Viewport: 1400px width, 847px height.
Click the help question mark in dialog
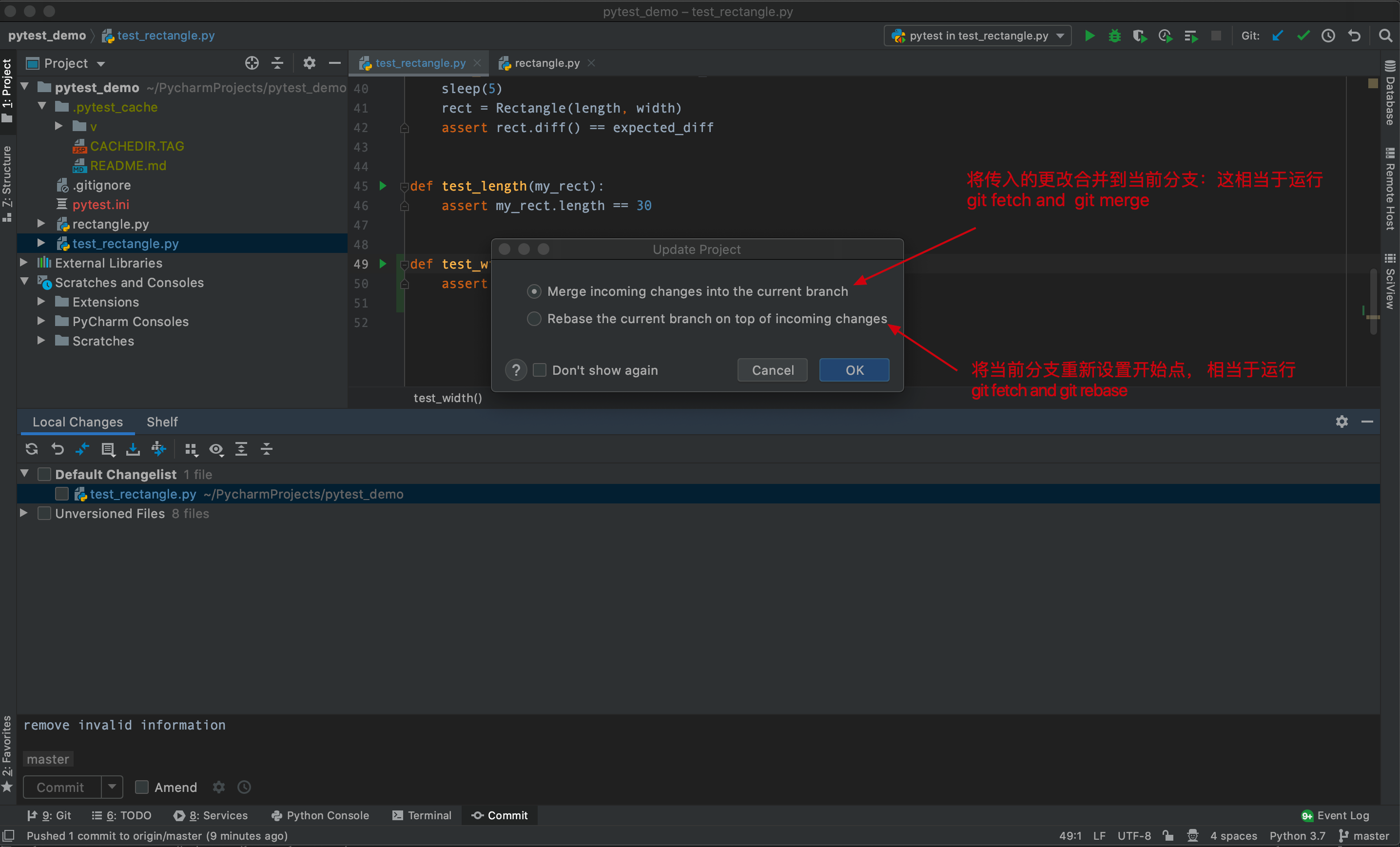pyautogui.click(x=516, y=370)
